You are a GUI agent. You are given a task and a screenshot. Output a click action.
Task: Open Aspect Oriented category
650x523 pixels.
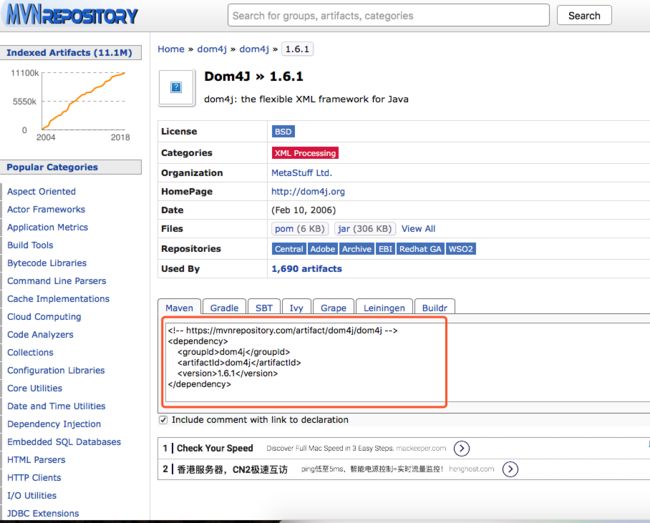pyautogui.click(x=41, y=191)
